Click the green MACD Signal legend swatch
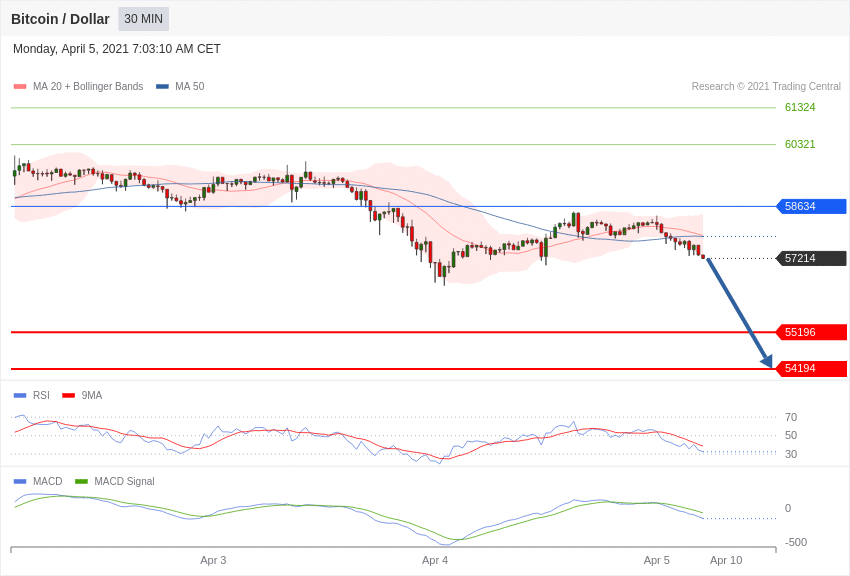This screenshot has width=850, height=576. tap(81, 482)
